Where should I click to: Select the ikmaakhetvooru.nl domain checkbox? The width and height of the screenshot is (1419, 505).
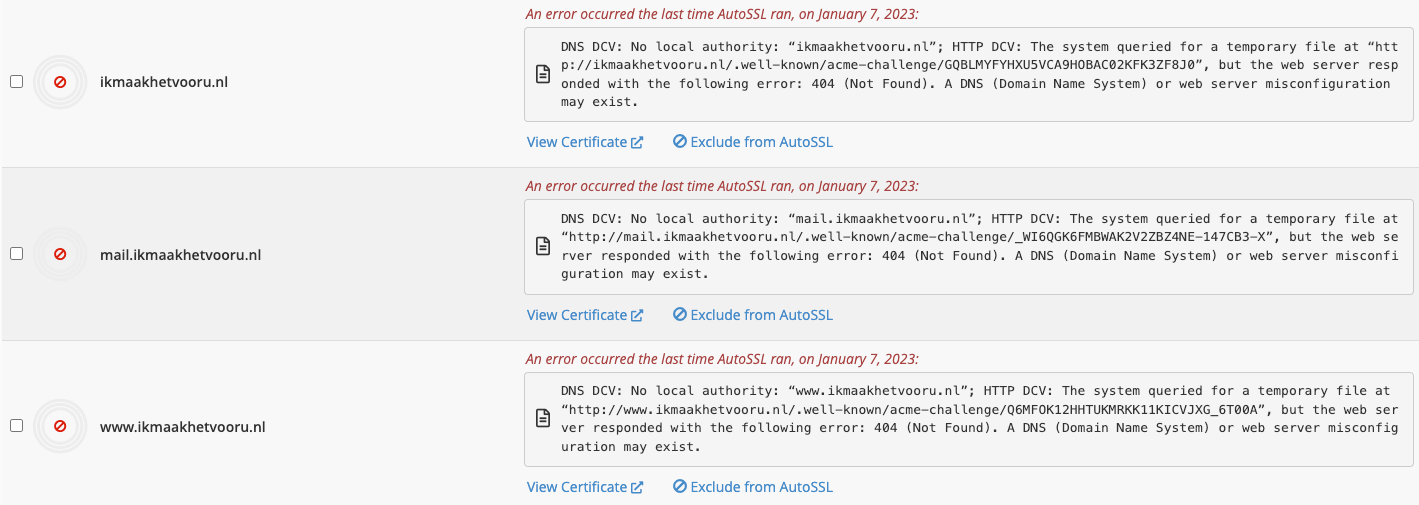click(x=16, y=82)
